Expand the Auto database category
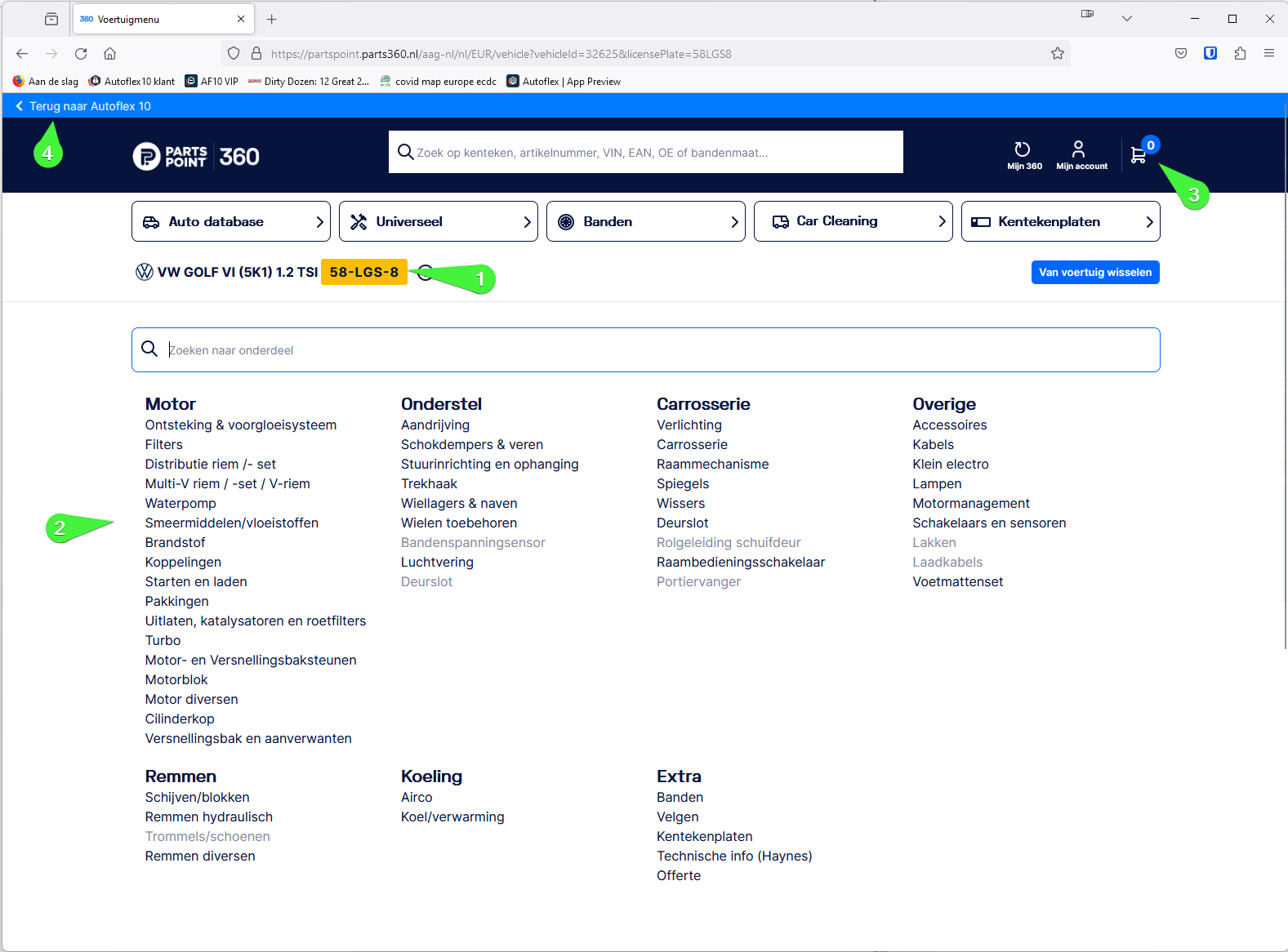1288x952 pixels. point(230,221)
